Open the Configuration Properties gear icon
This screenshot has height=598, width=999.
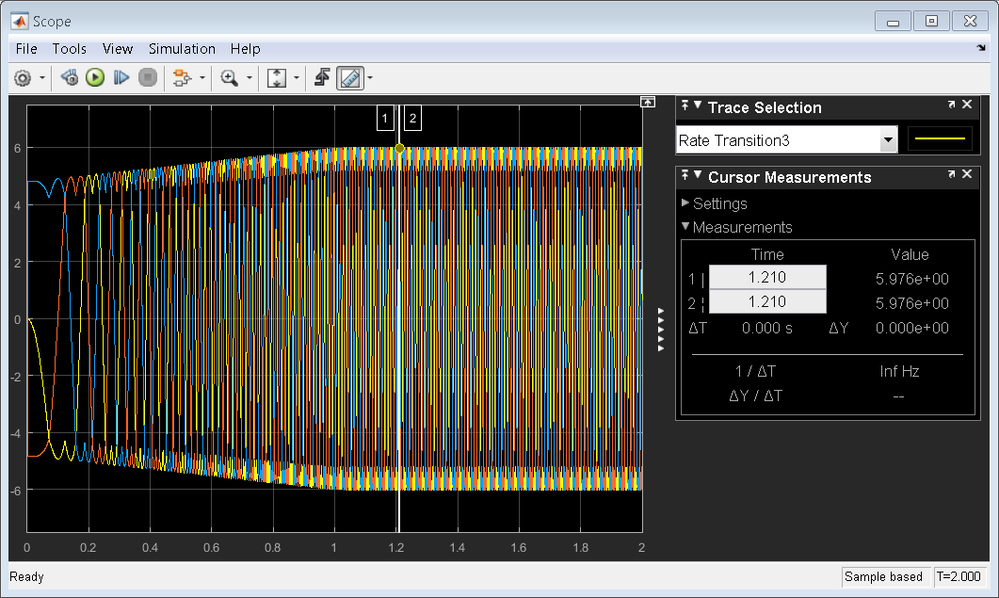click(x=22, y=78)
